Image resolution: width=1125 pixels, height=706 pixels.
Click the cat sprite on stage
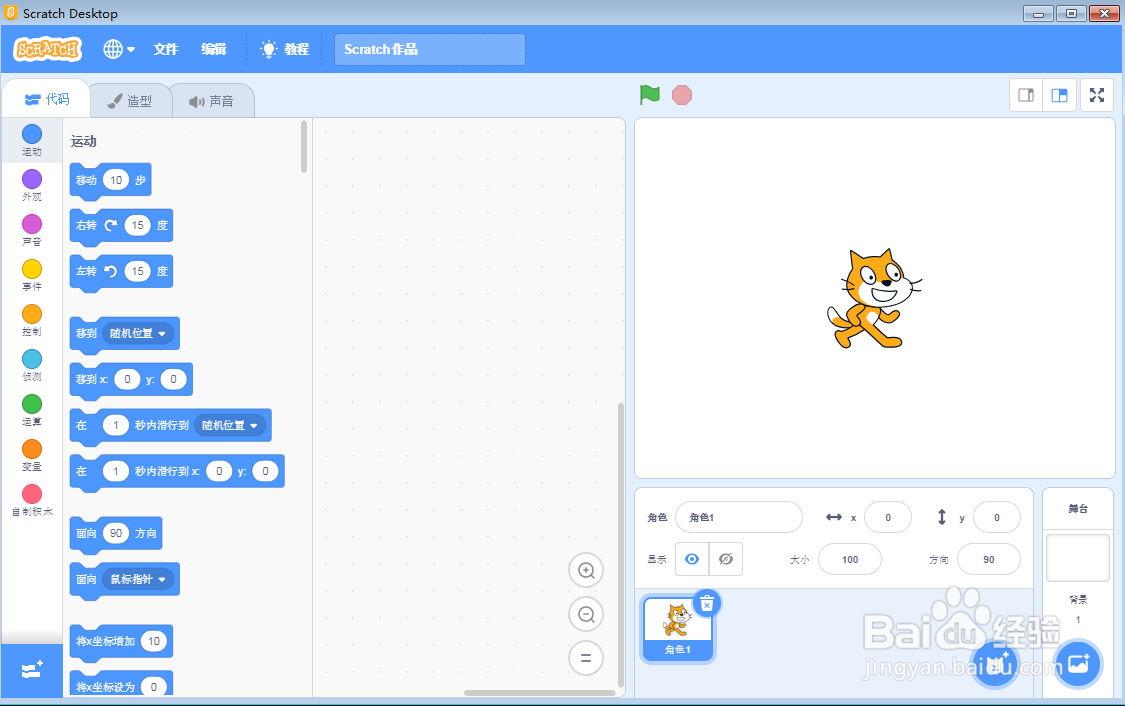pyautogui.click(x=873, y=298)
